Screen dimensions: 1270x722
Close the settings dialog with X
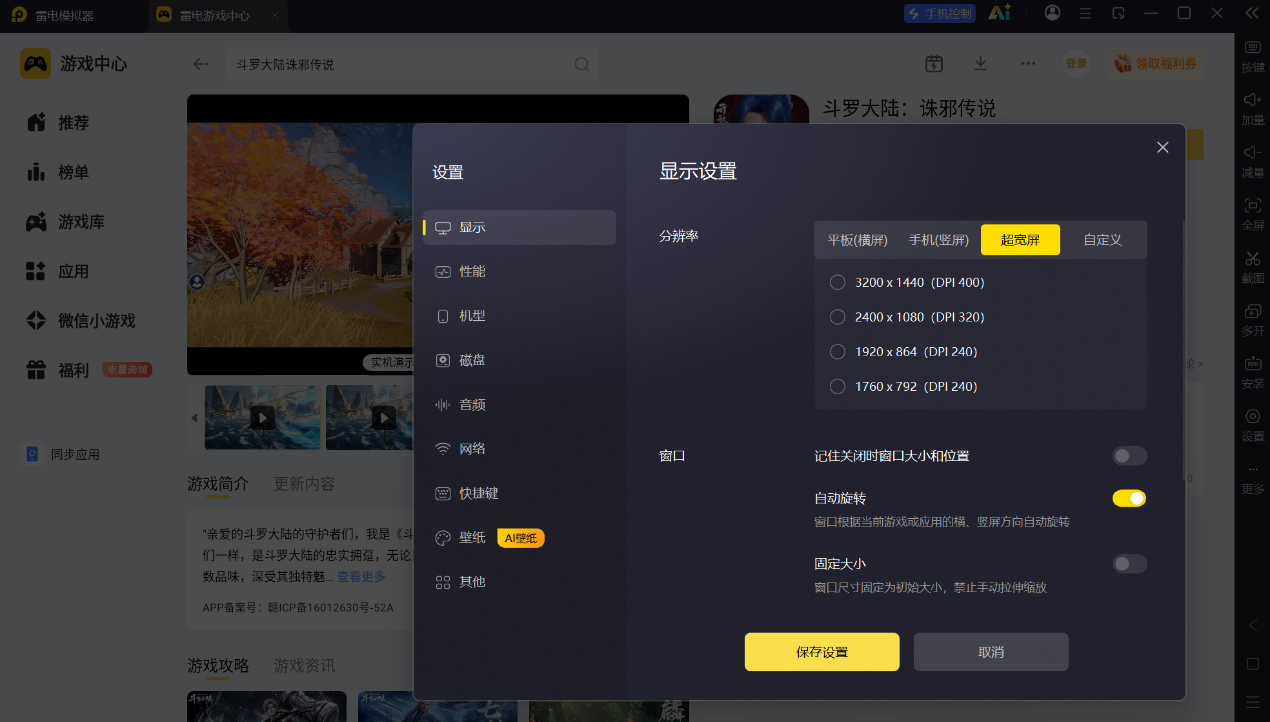point(1162,147)
